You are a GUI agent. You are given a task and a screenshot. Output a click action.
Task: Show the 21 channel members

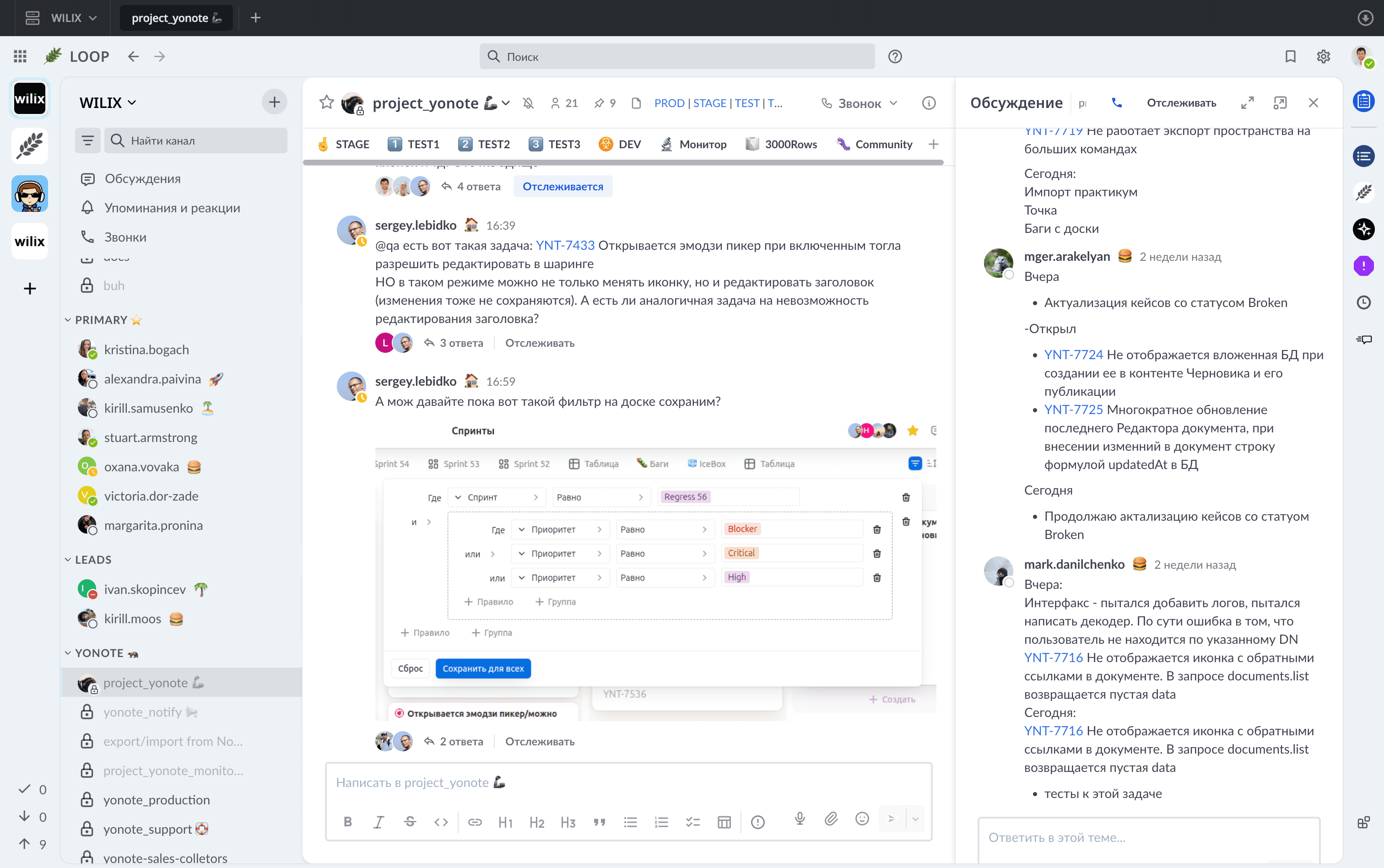(564, 103)
